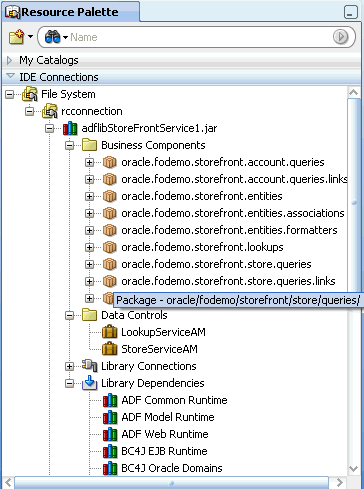Click the ADF Common Runtime library icon
Screen dimensions: 364x489
[x=110, y=400]
